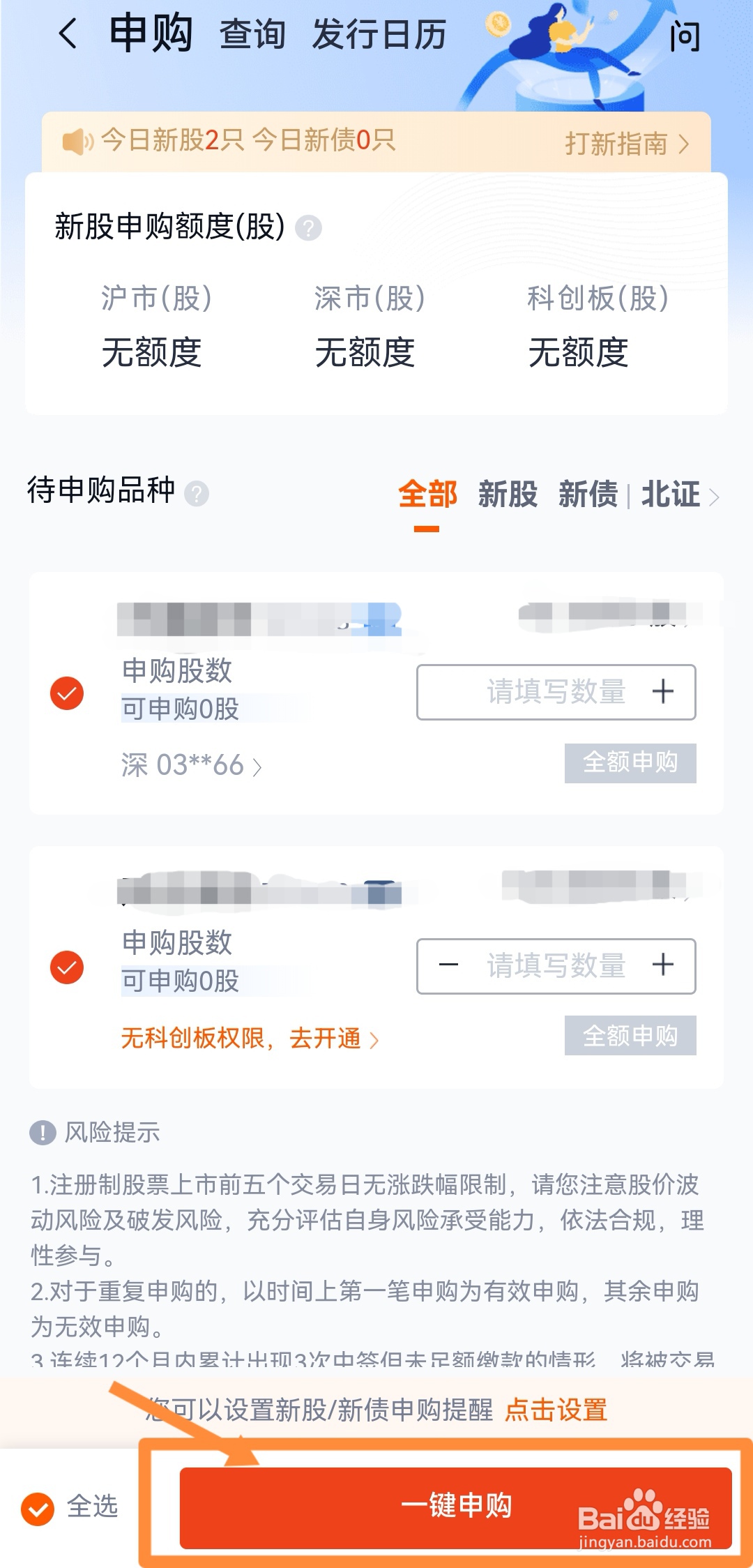This screenshot has height=1568, width=753.
Task: Tap the help icon beside 新股申购额度
Action: point(308,228)
